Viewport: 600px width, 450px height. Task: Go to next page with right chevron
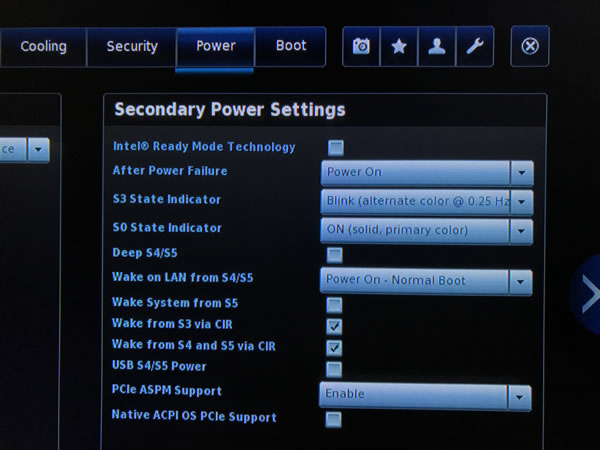(x=589, y=294)
